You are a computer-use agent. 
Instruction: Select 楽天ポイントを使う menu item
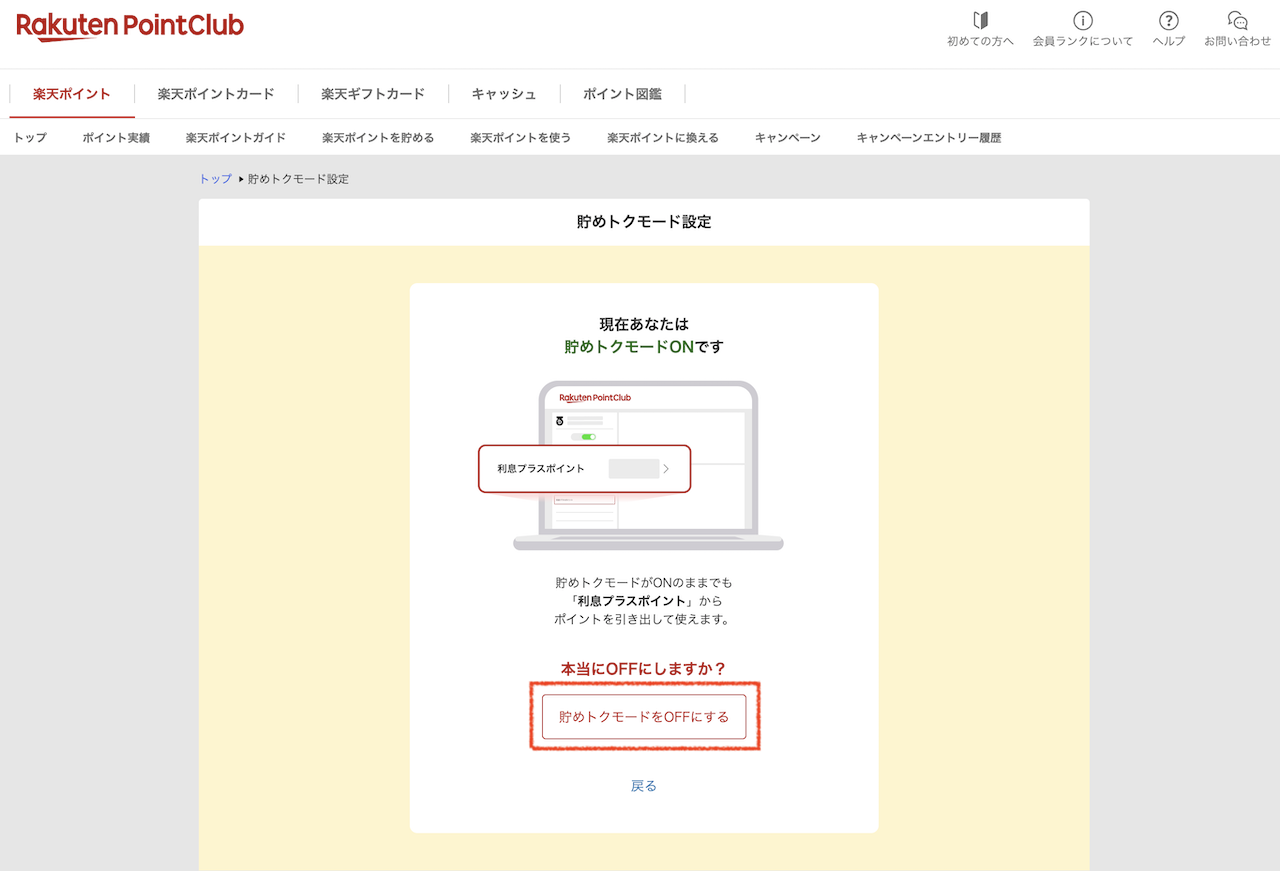coord(521,138)
